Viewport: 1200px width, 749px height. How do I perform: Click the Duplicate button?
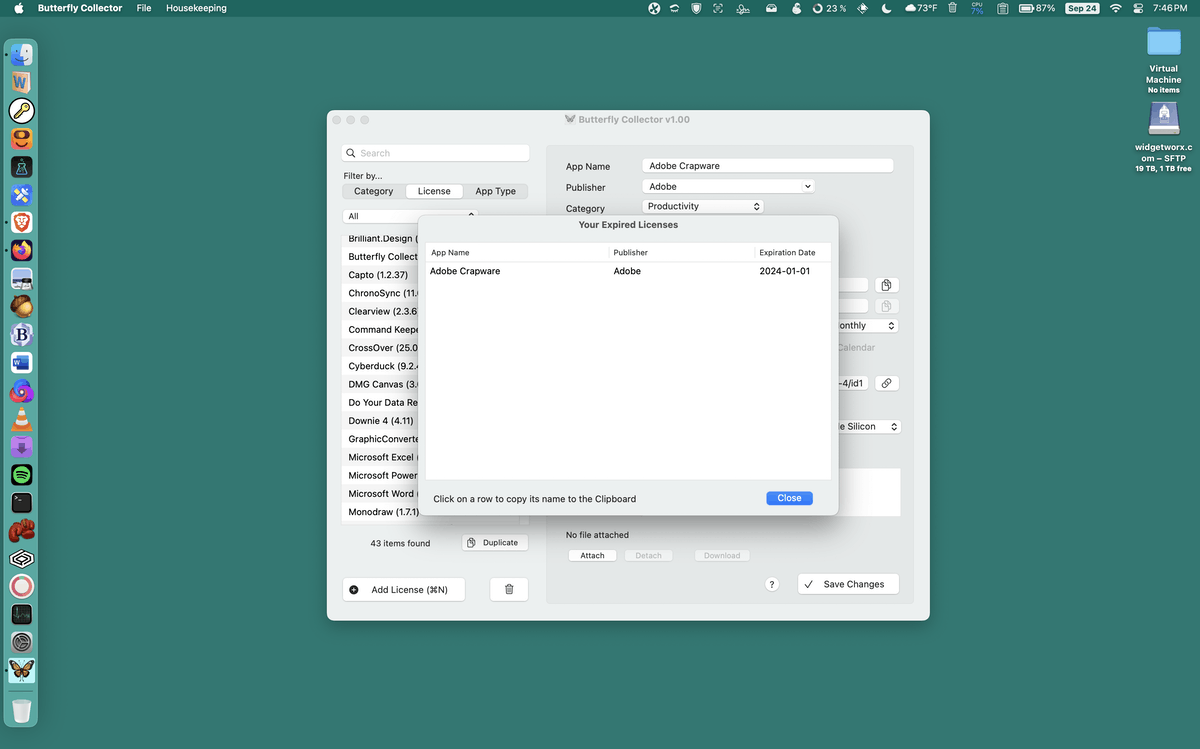(x=495, y=542)
